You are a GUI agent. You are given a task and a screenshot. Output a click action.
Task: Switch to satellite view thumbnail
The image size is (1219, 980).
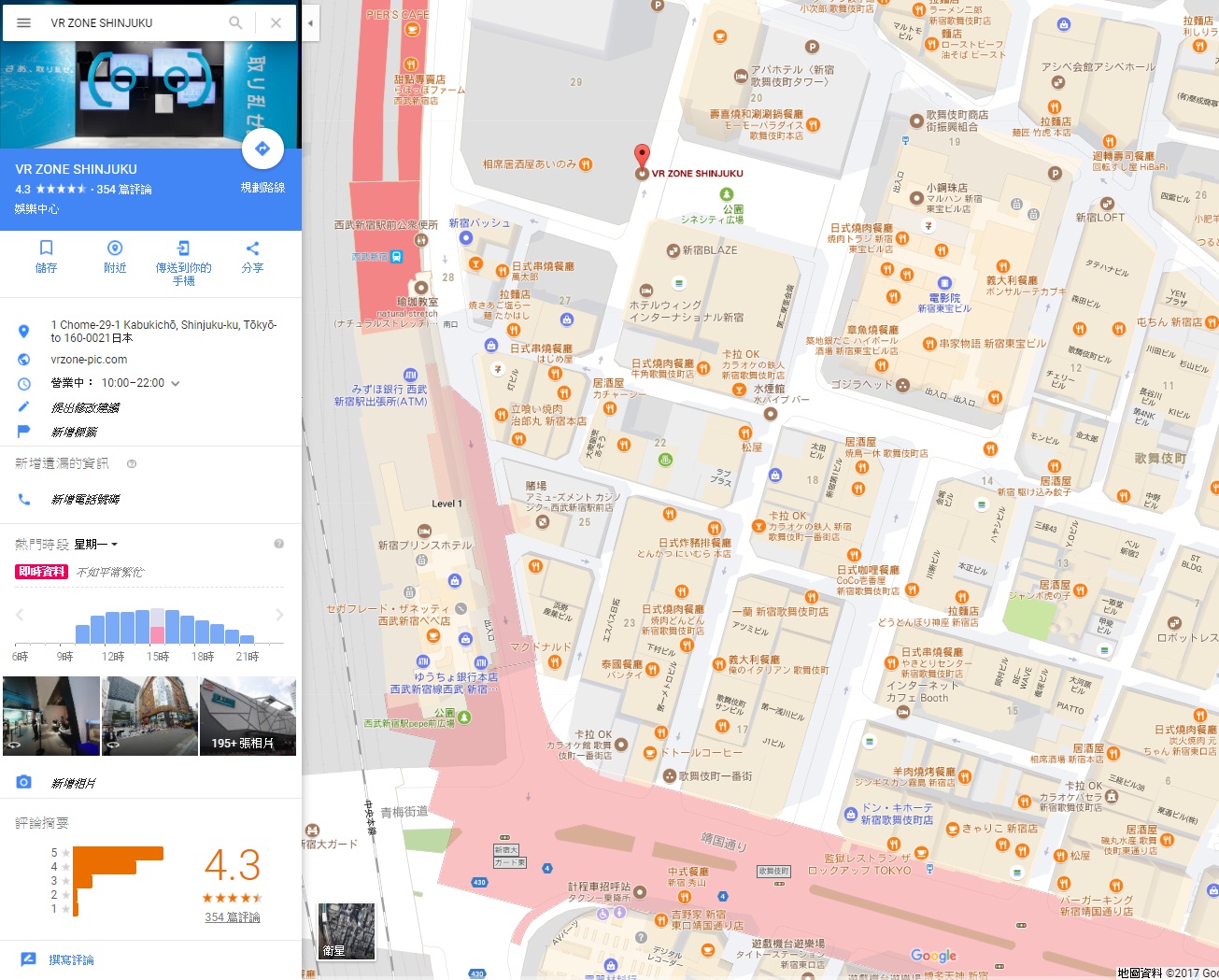(347, 931)
